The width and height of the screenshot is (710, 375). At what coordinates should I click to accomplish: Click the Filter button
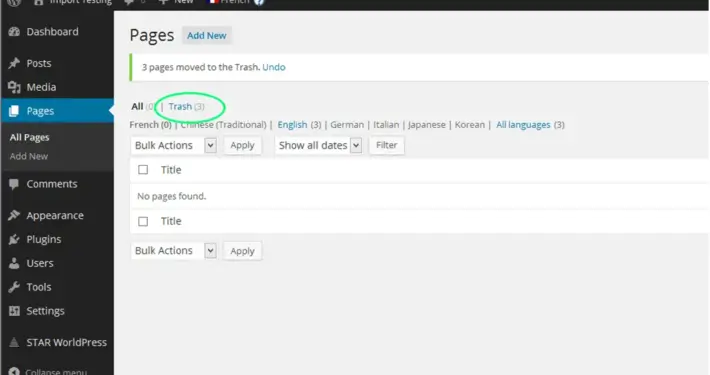pos(387,145)
